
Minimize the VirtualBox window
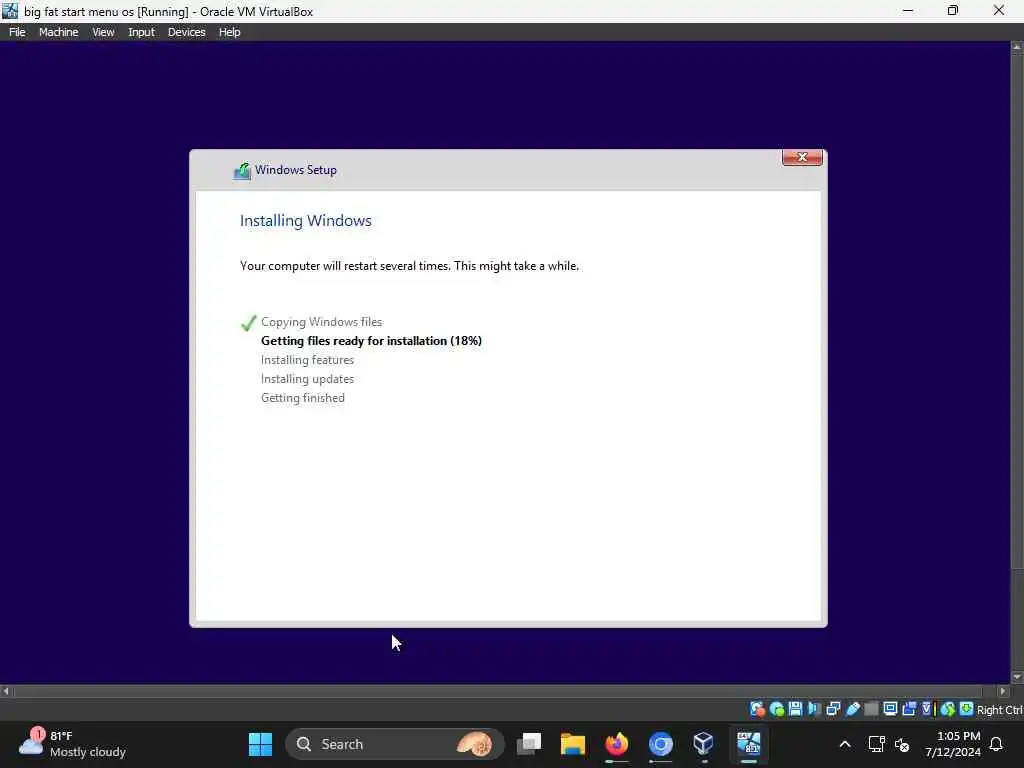pyautogui.click(x=908, y=10)
